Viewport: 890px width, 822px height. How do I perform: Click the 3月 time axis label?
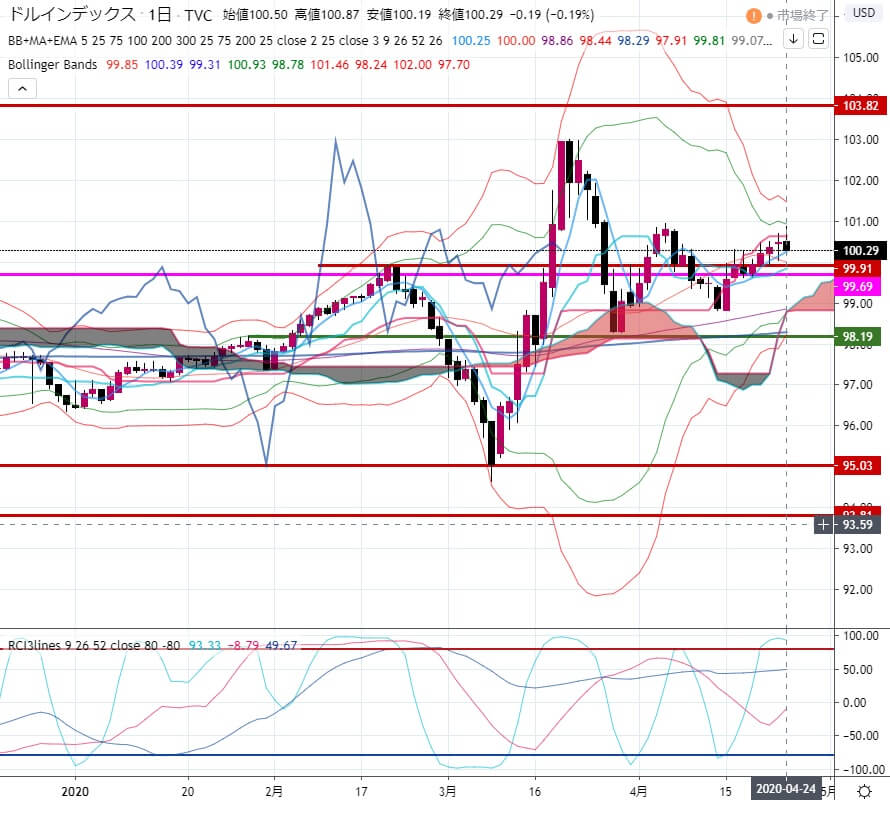447,791
